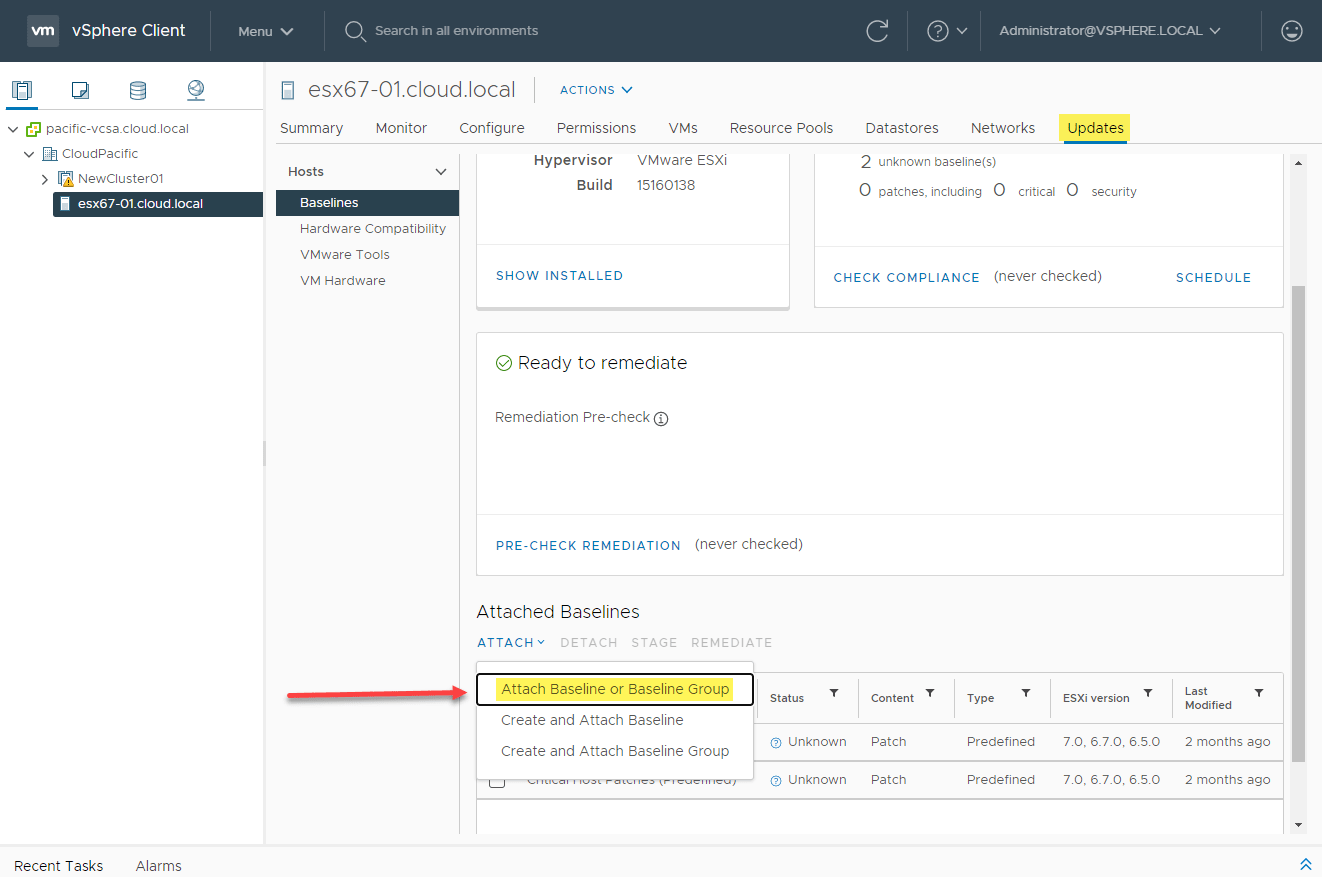
Task: Select Baselines in the Hosts menu
Action: coord(368,203)
